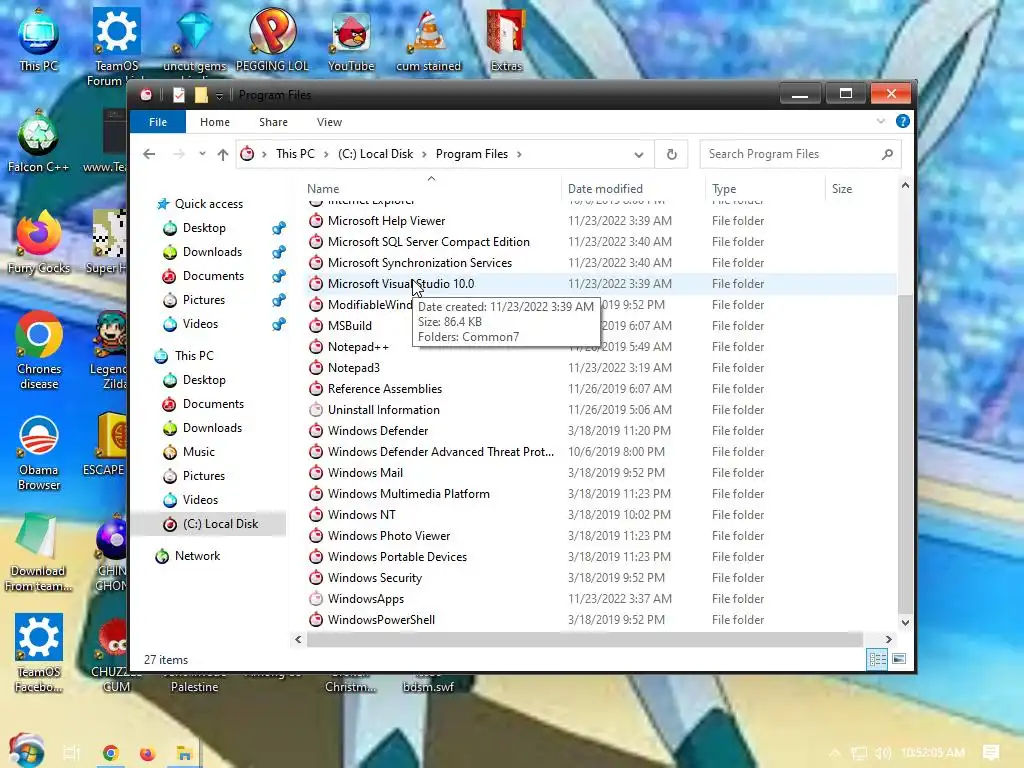
Task: Expand the chevron after (C:) Local Disk breadcrumb
Action: coord(424,154)
